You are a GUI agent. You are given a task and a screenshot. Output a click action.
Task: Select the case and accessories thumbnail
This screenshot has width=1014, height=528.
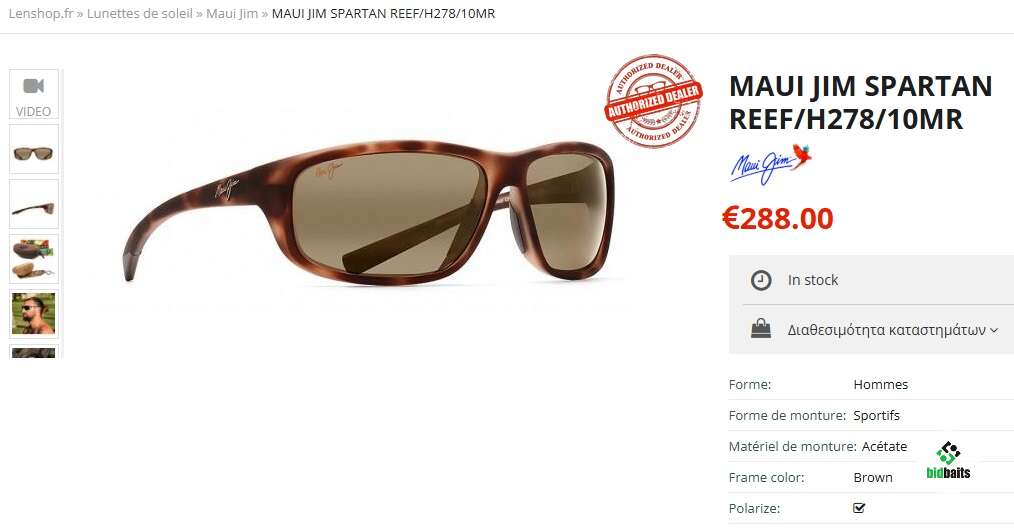click(x=34, y=259)
